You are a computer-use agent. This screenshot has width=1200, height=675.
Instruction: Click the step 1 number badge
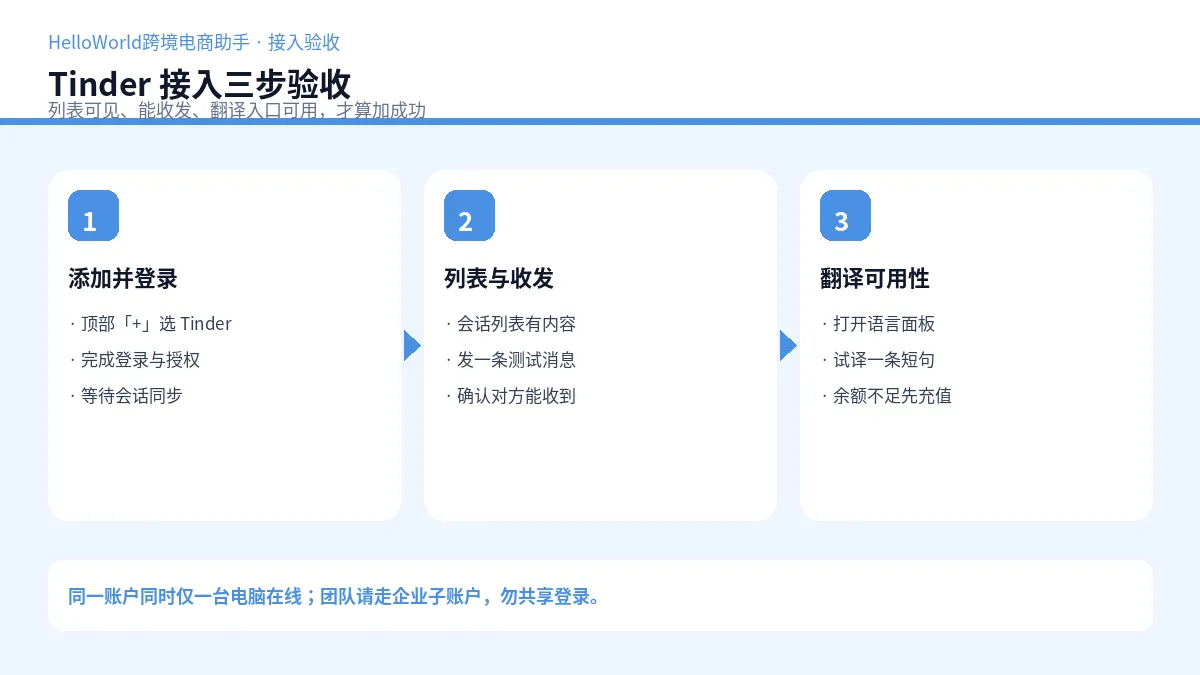(93, 215)
